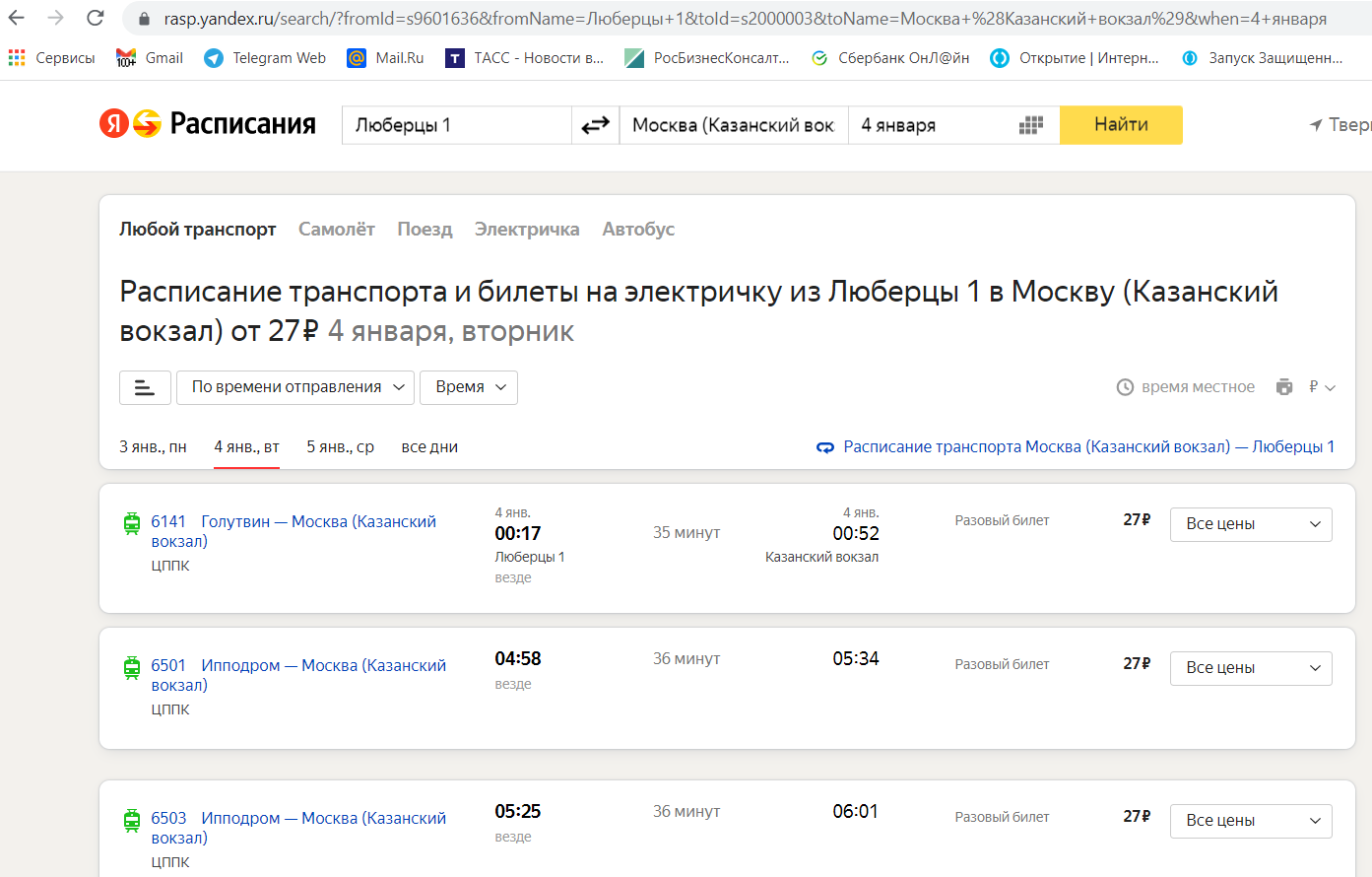Select the Самолёт transport tab
The width and height of the screenshot is (1372, 877).
(337, 230)
